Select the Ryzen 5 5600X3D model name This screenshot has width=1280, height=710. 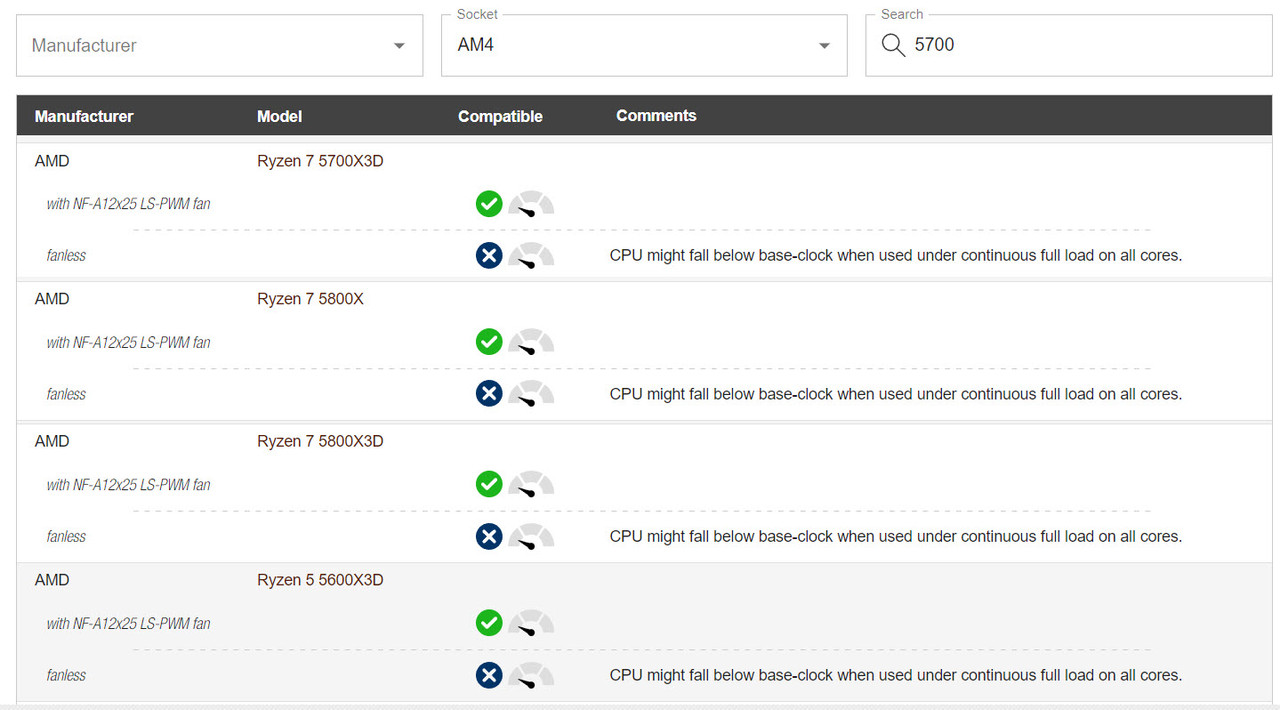point(320,580)
